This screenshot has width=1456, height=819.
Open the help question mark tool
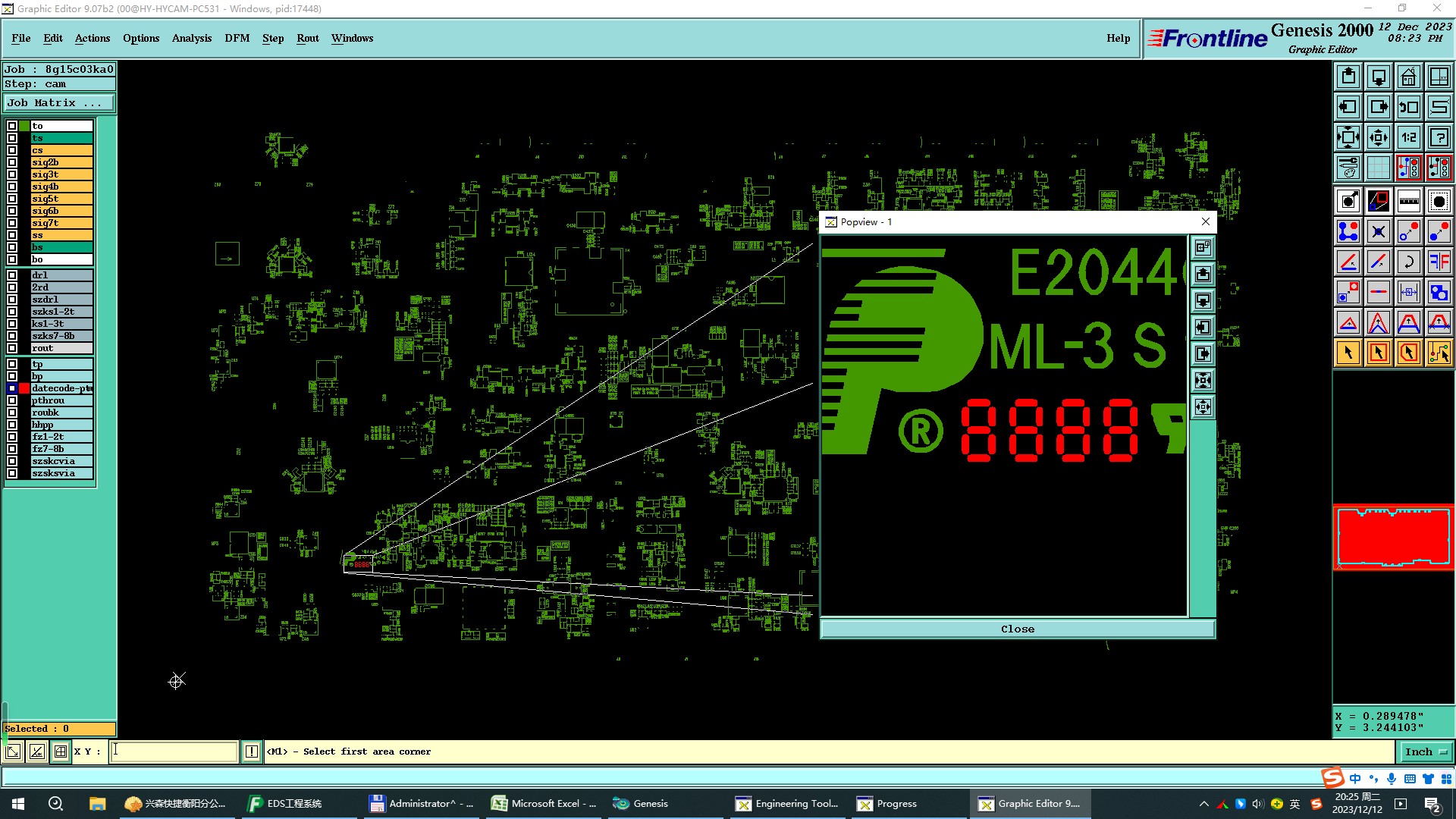click(x=1439, y=137)
